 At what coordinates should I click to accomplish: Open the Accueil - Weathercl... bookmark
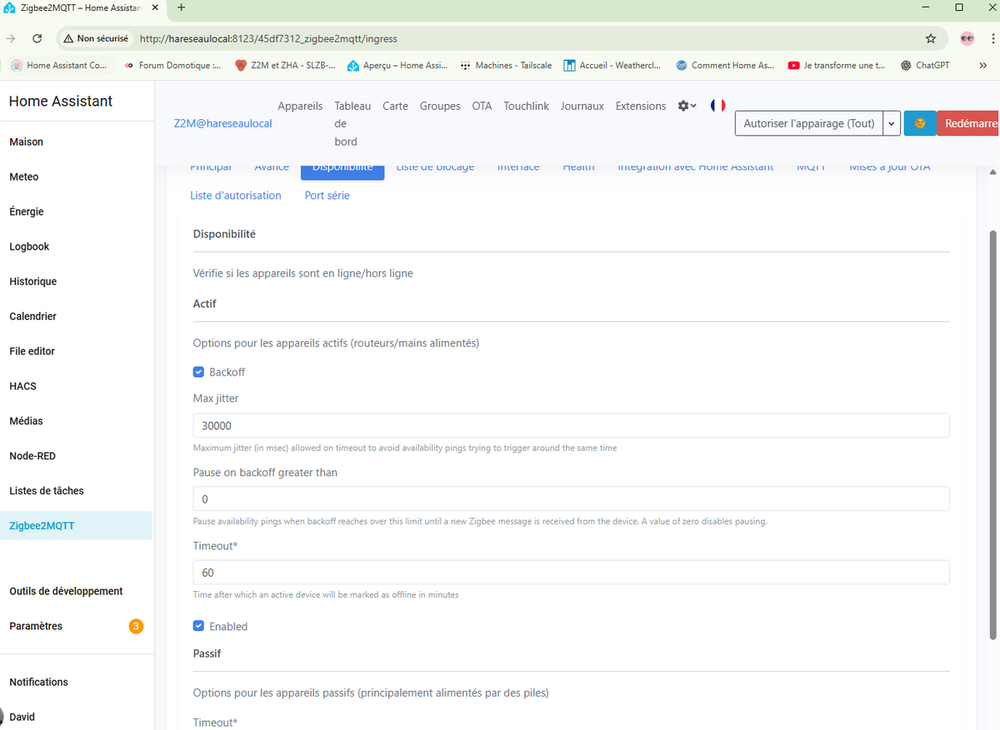coord(612,65)
